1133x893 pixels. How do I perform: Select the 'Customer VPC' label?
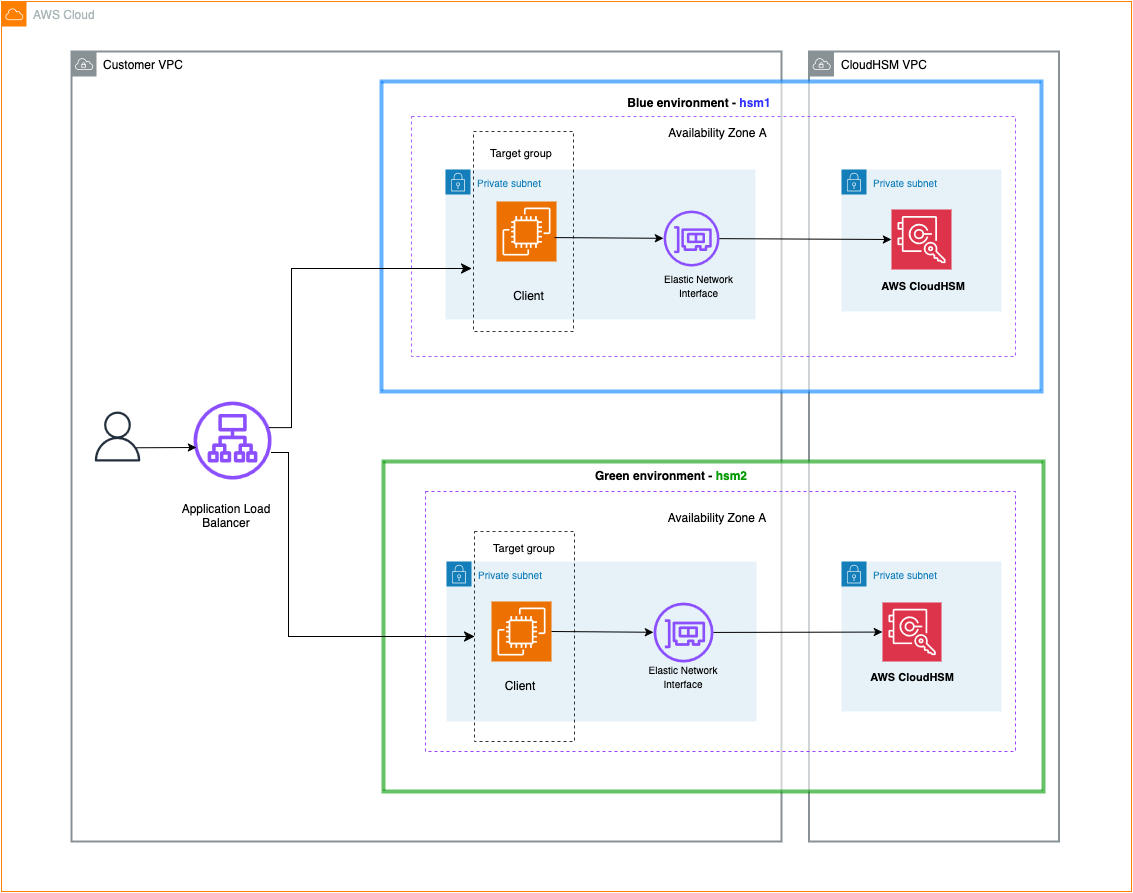click(x=142, y=64)
